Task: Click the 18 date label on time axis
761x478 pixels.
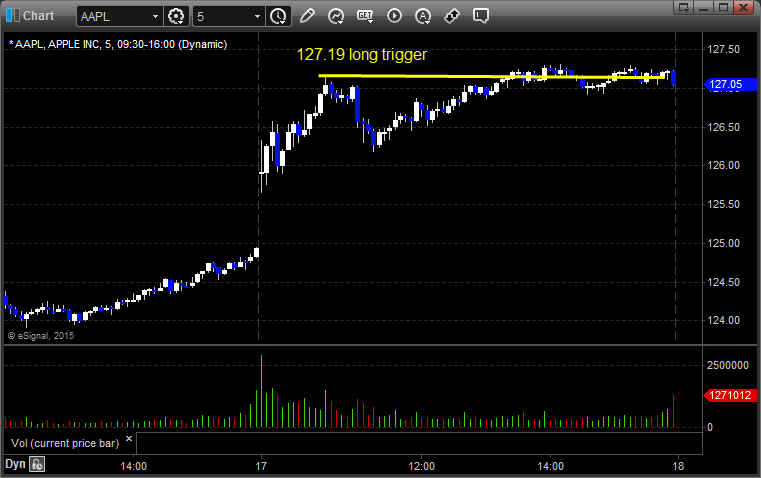Action: [678, 466]
